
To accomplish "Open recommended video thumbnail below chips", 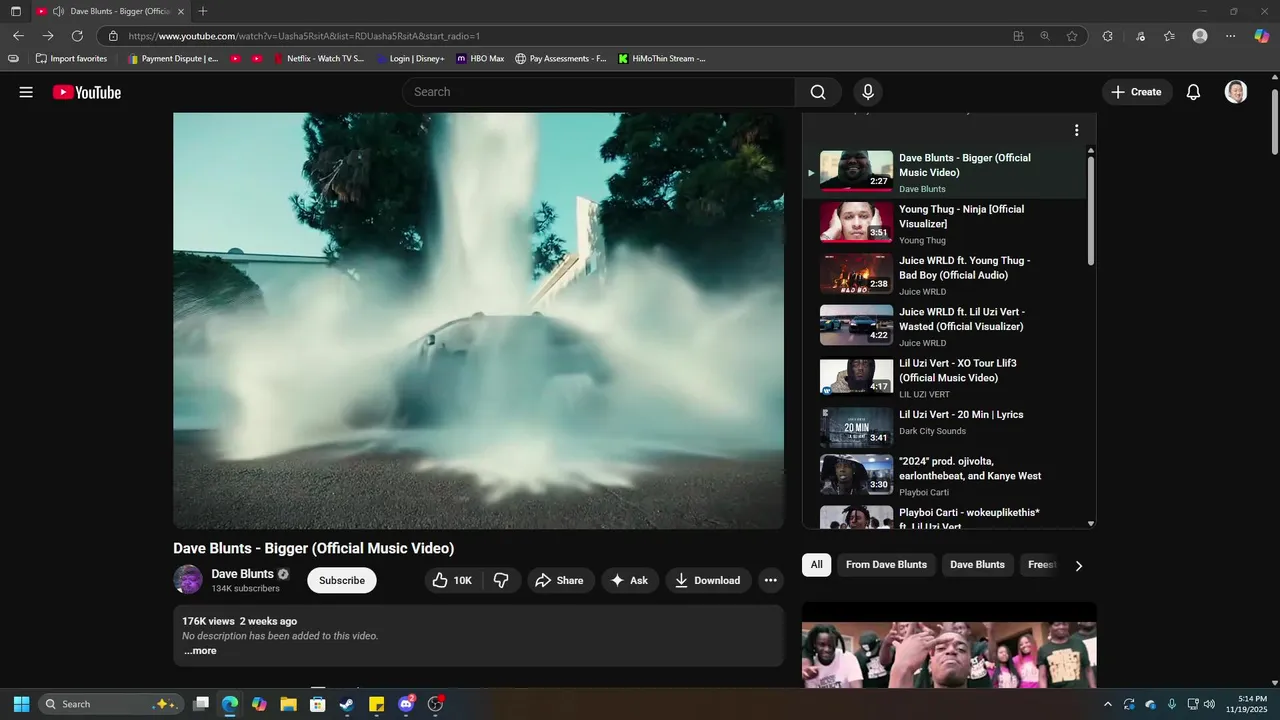I will click(x=948, y=645).
